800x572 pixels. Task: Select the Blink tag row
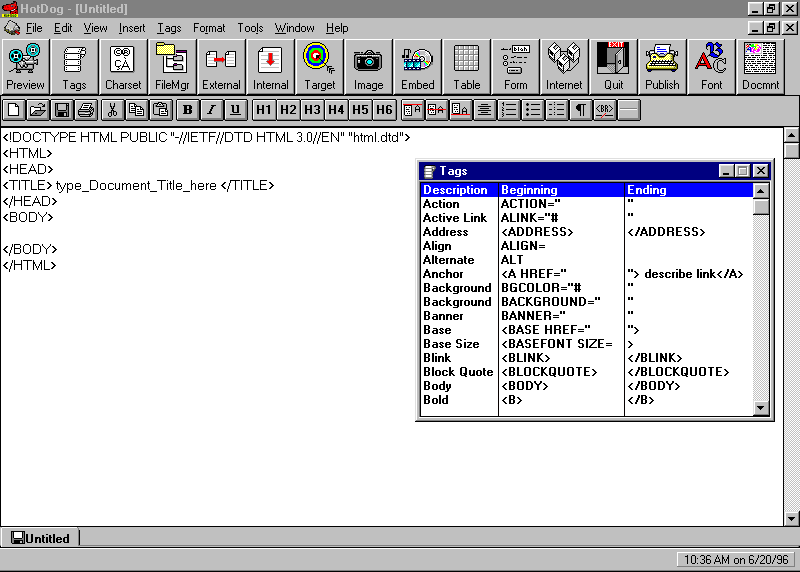tap(587, 358)
